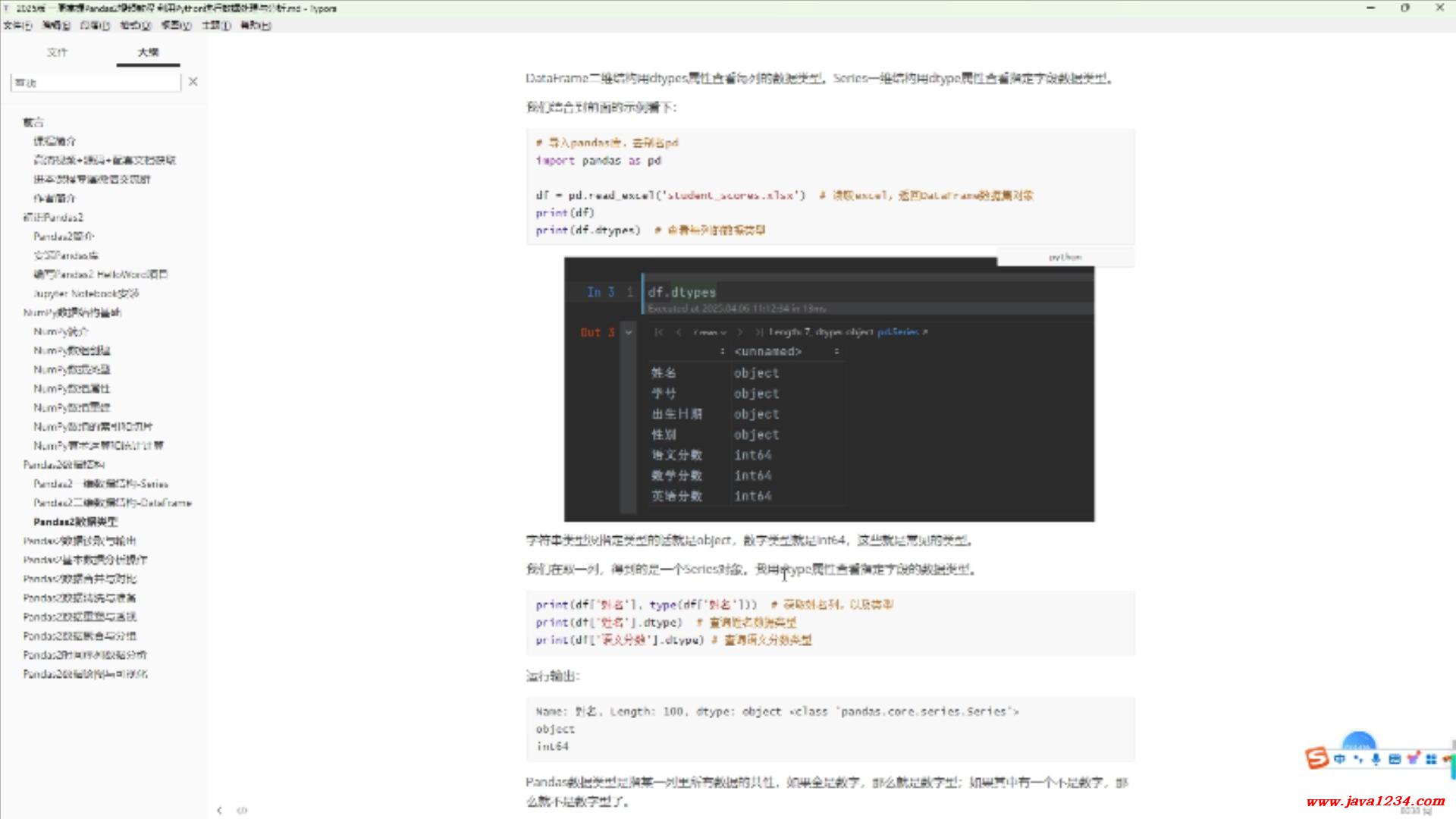The image size is (1456, 819).
Task: Switch to the 文件 sidebar tab
Action: pyautogui.click(x=57, y=52)
